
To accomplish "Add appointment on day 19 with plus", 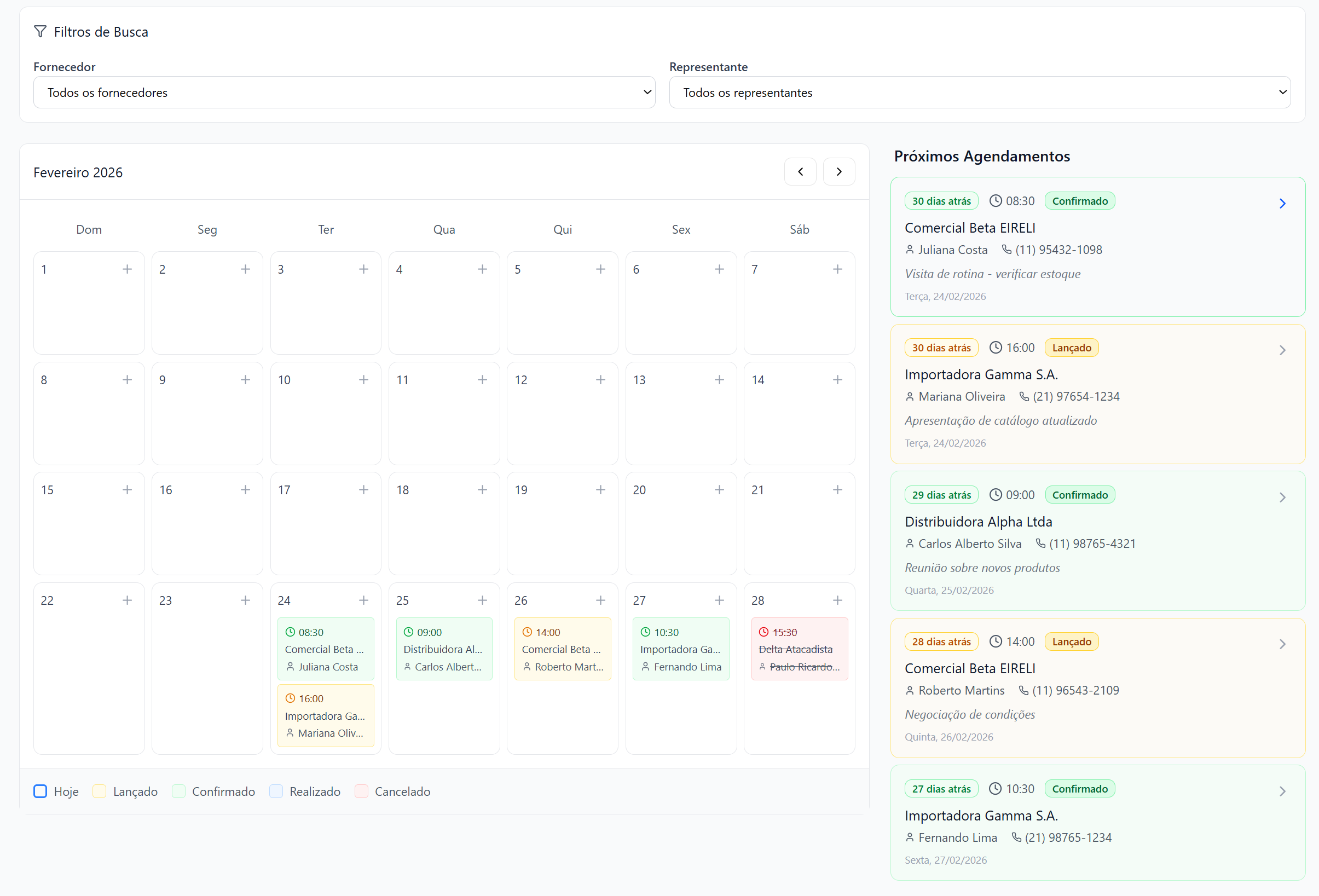I will (x=600, y=490).
